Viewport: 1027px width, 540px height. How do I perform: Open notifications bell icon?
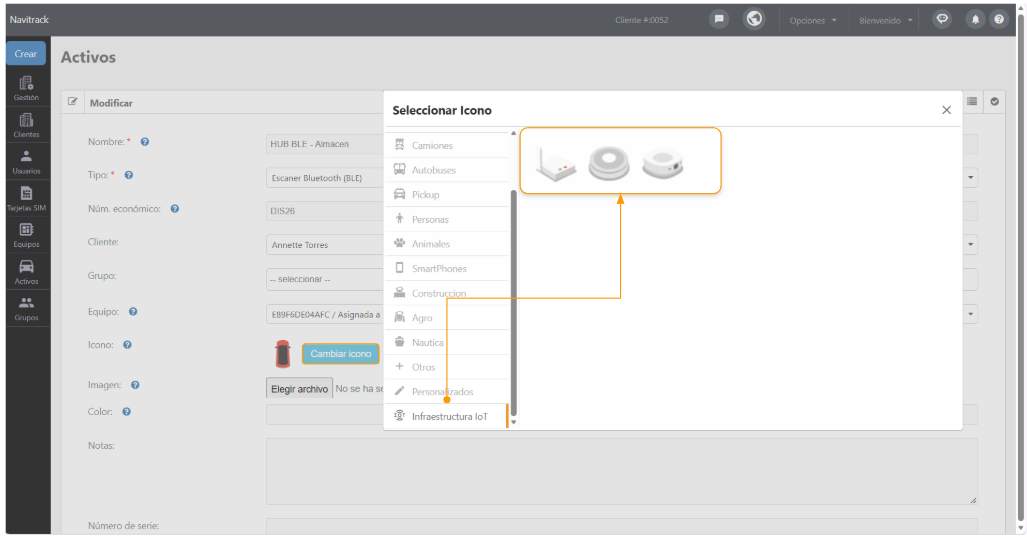tap(975, 20)
